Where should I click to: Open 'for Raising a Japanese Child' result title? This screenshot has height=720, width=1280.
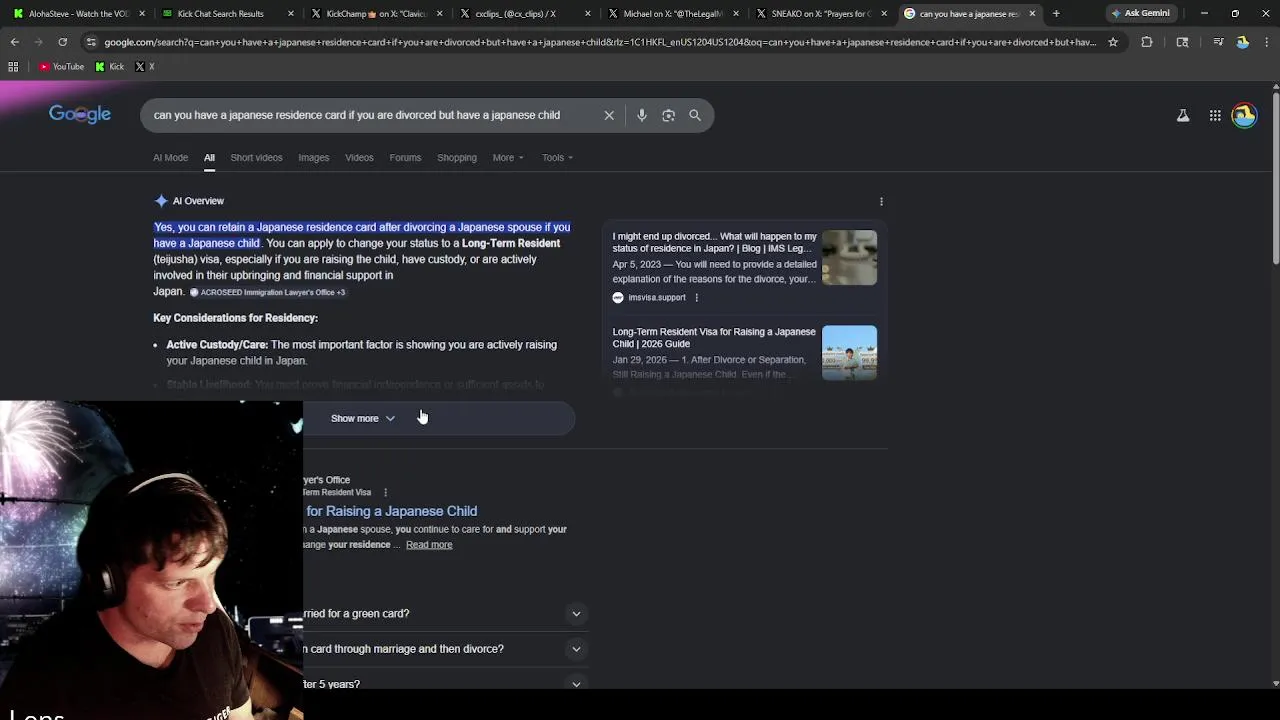(391, 511)
